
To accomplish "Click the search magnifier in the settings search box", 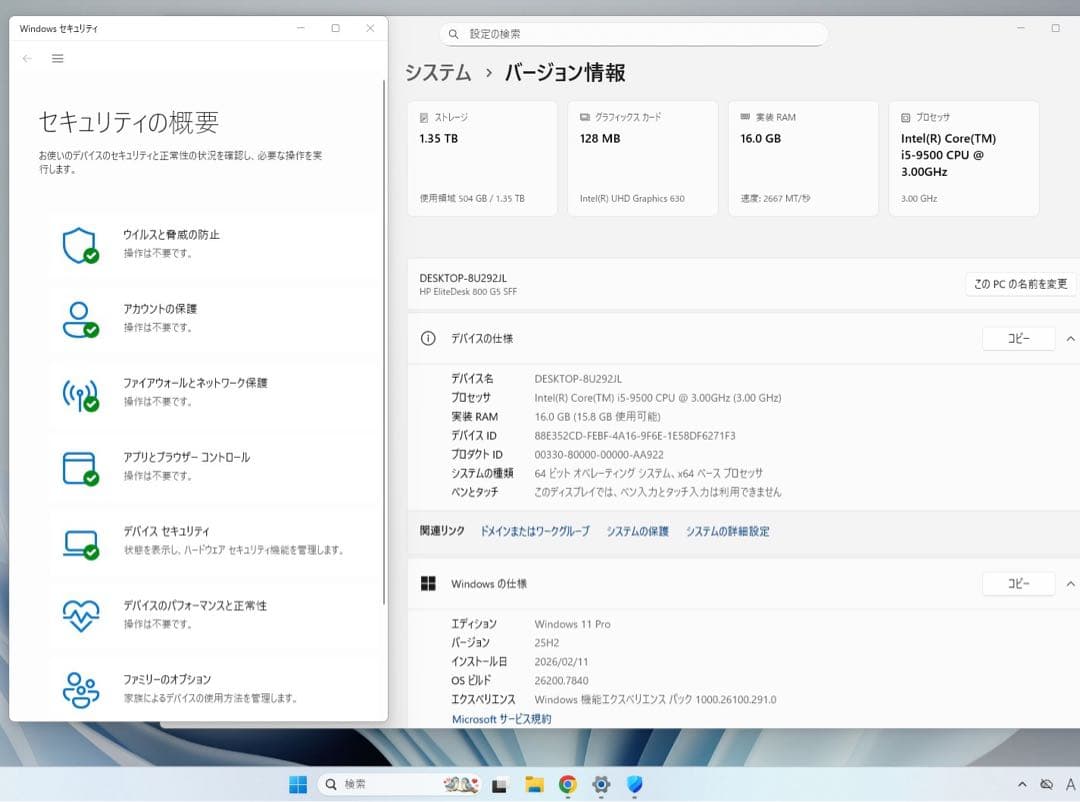I will pyautogui.click(x=453, y=34).
